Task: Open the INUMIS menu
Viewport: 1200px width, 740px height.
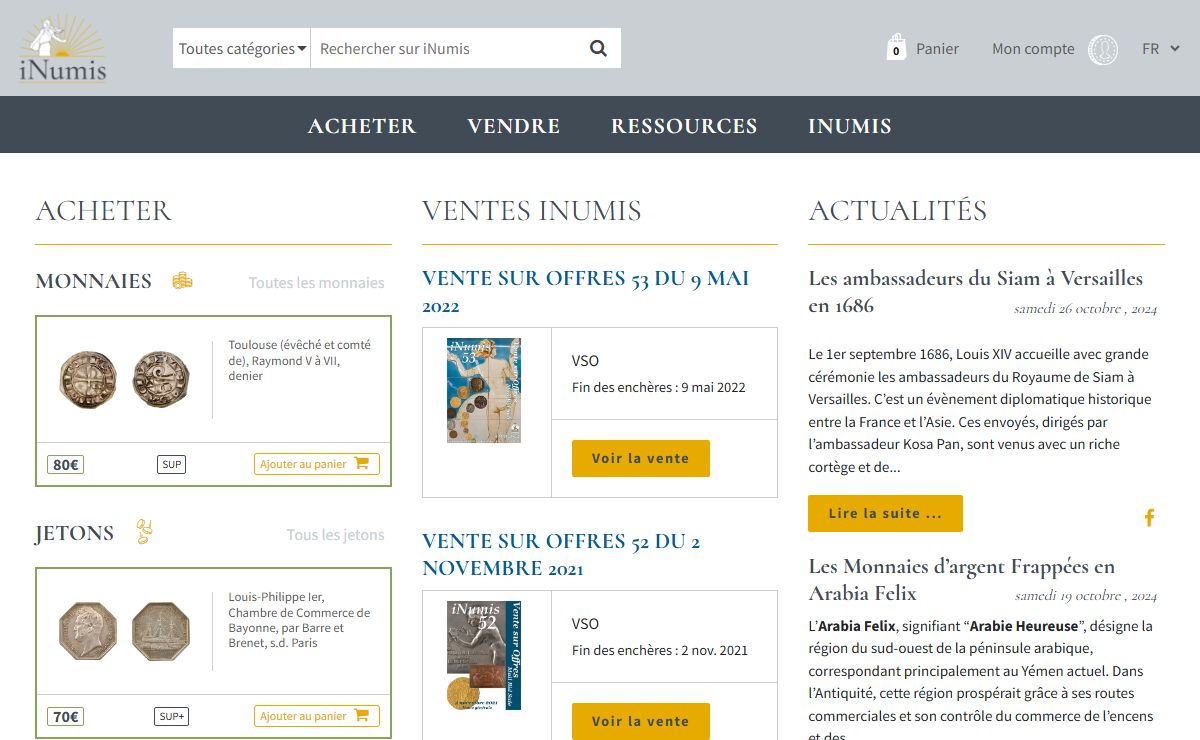Action: (850, 126)
